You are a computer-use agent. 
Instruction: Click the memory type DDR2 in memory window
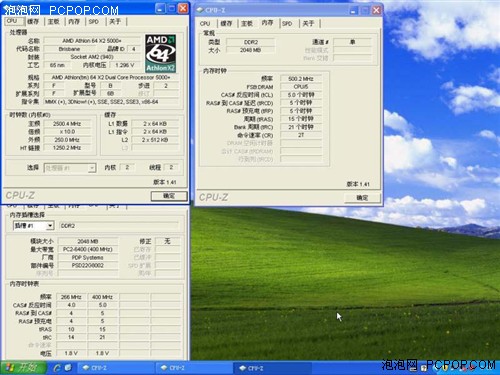coord(251,42)
